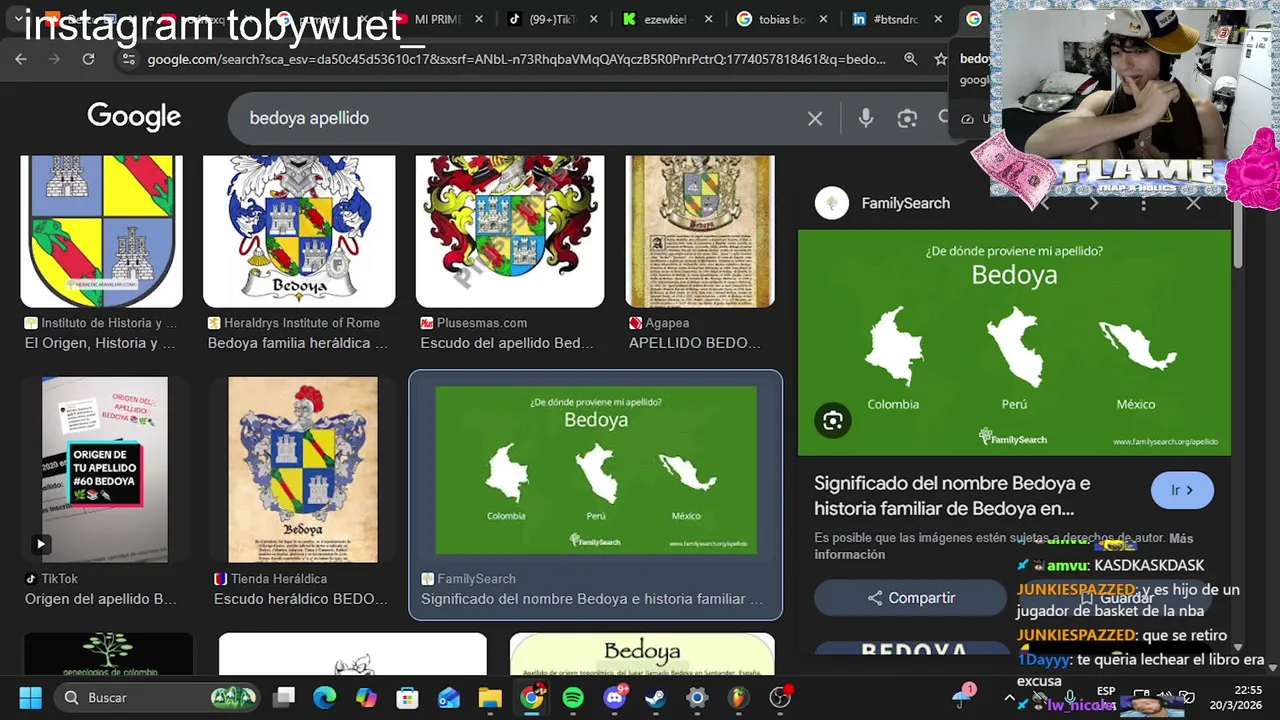This screenshot has height=720, width=1280.
Task: Open Agapea APELLIDO BEDOYA parchment thumbnail
Action: pyautogui.click(x=700, y=231)
